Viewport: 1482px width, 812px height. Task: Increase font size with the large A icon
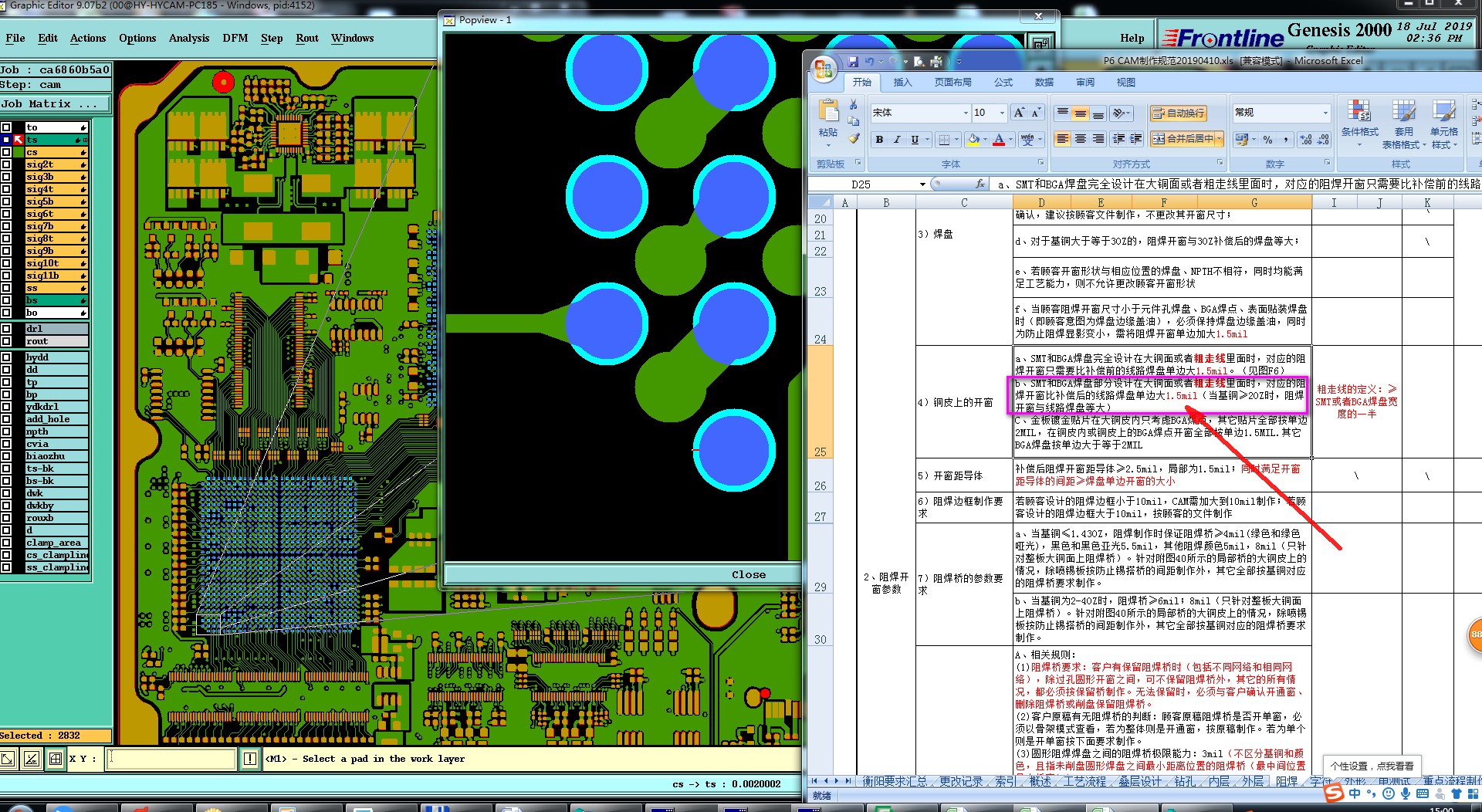coord(1019,113)
